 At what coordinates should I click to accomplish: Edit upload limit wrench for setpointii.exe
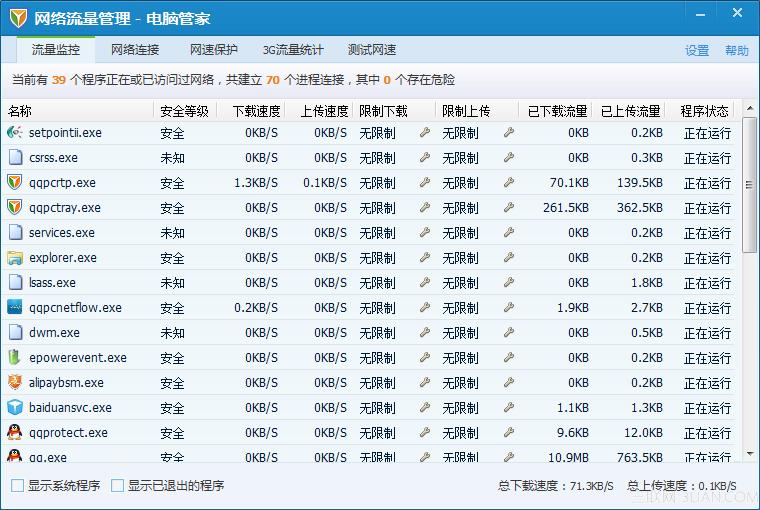(x=508, y=132)
